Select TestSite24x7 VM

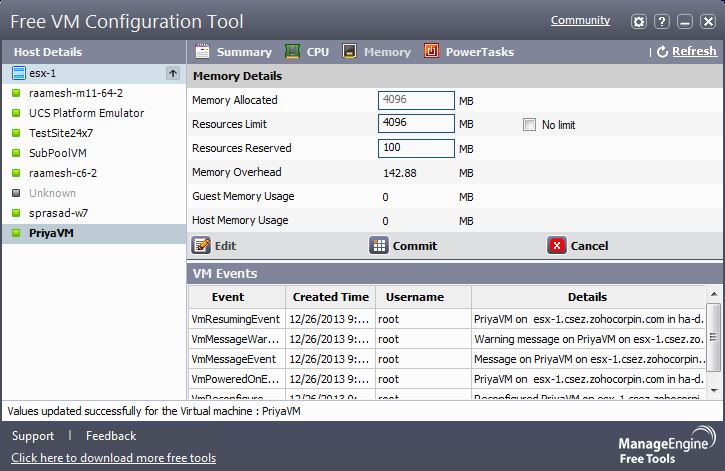(x=94, y=133)
